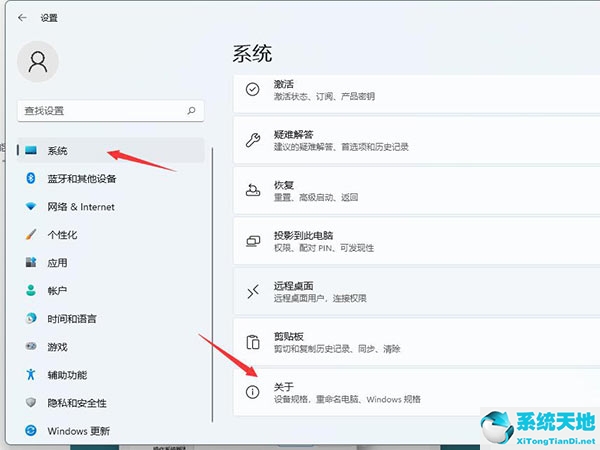Open the 远程桌面 title
This screenshot has width=600, height=450.
293,285
